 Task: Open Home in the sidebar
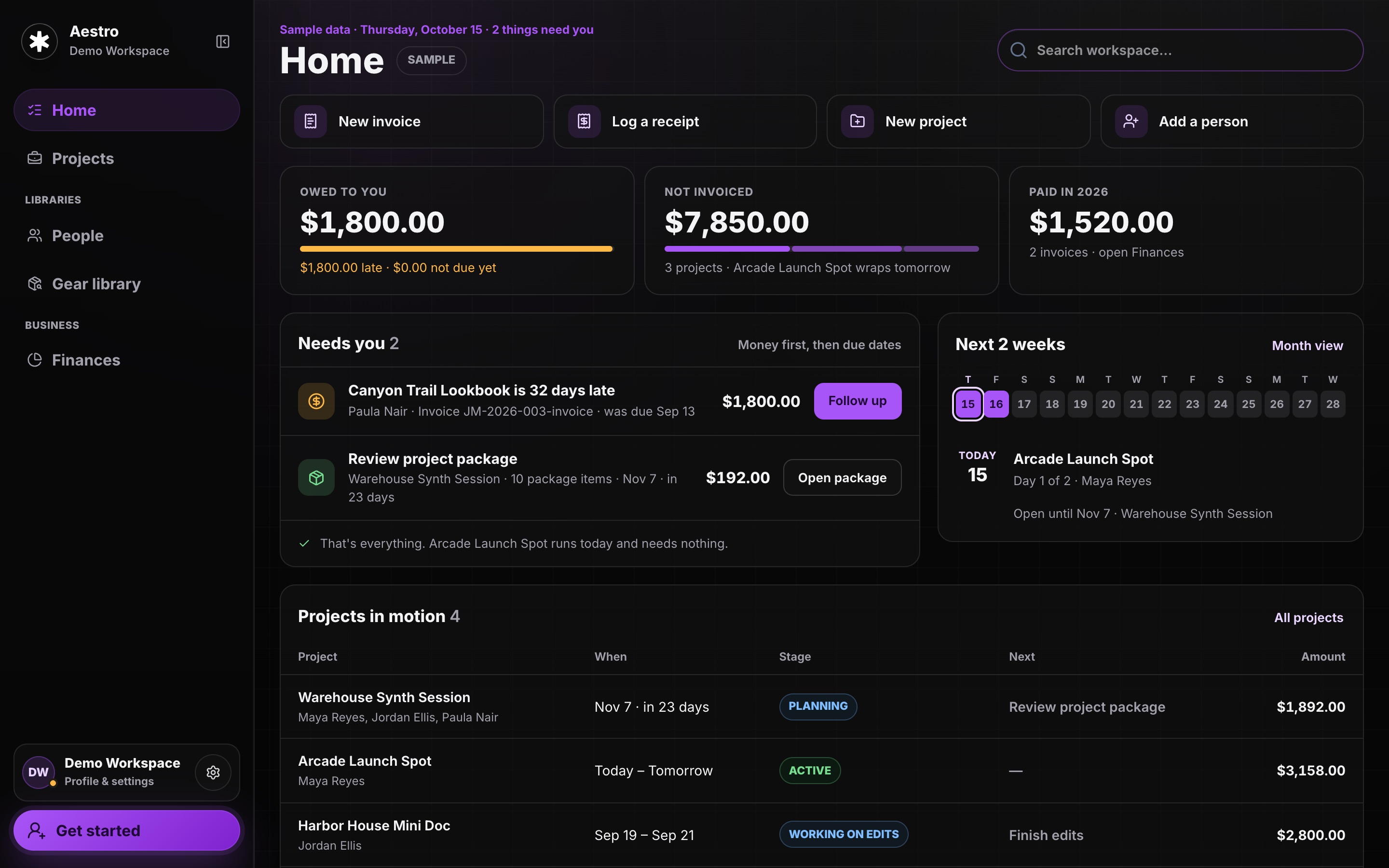tap(127, 110)
